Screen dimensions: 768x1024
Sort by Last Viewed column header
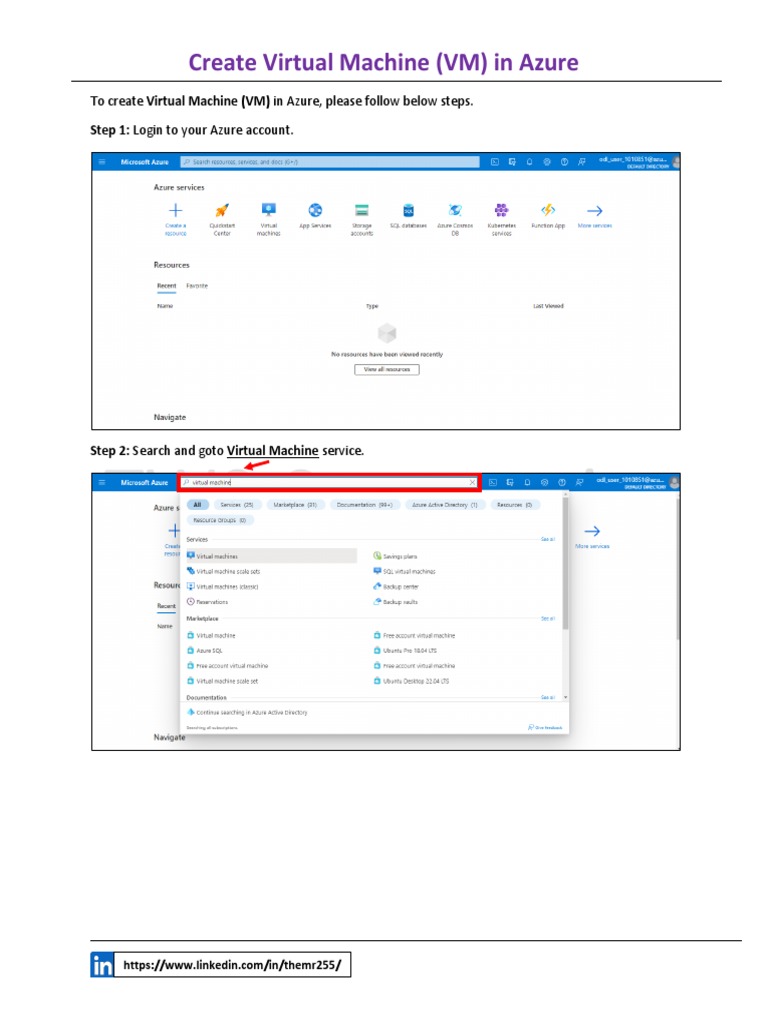pyautogui.click(x=549, y=306)
